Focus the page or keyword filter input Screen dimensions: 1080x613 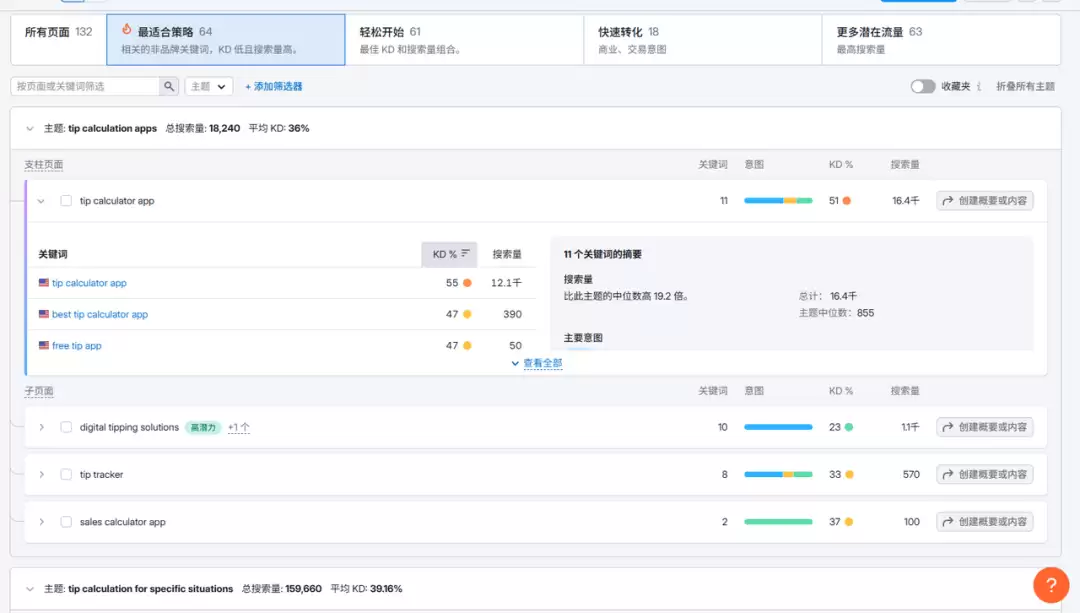[85, 86]
